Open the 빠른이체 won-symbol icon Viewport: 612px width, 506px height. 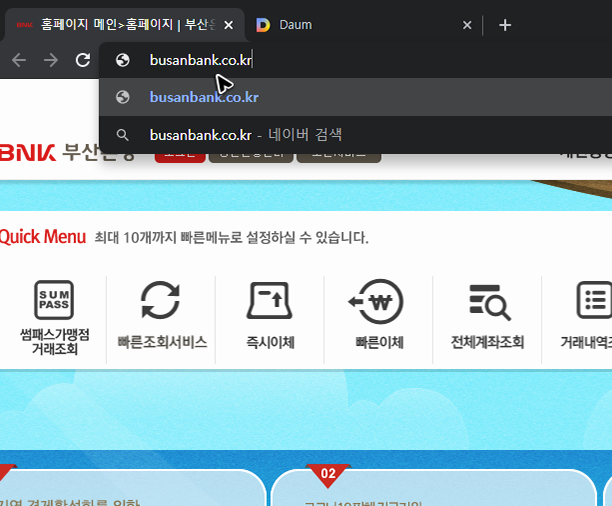(376, 301)
